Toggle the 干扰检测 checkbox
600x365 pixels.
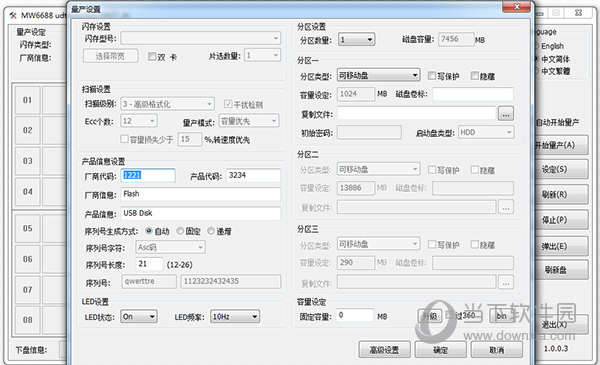[228, 104]
